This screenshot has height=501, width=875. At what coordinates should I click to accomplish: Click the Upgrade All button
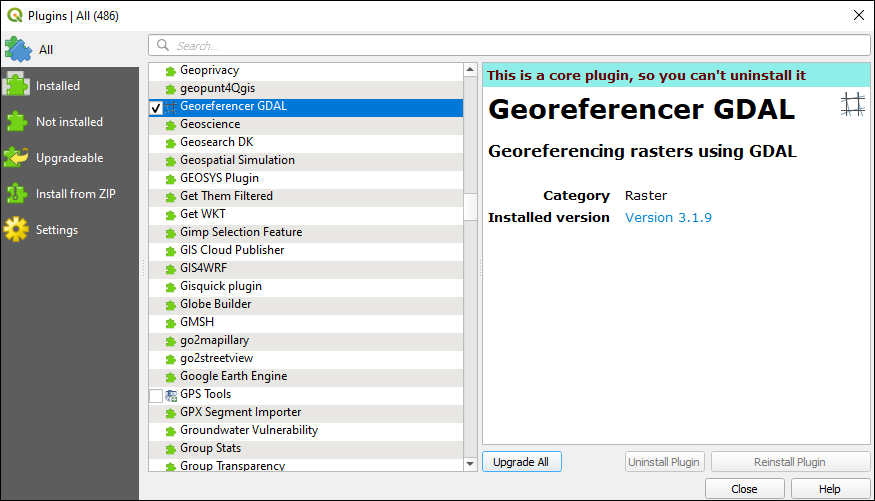(522, 462)
